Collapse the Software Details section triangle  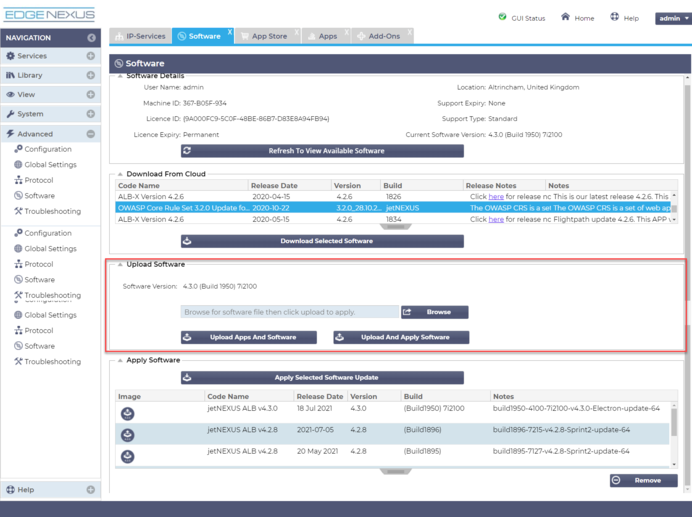click(x=120, y=76)
